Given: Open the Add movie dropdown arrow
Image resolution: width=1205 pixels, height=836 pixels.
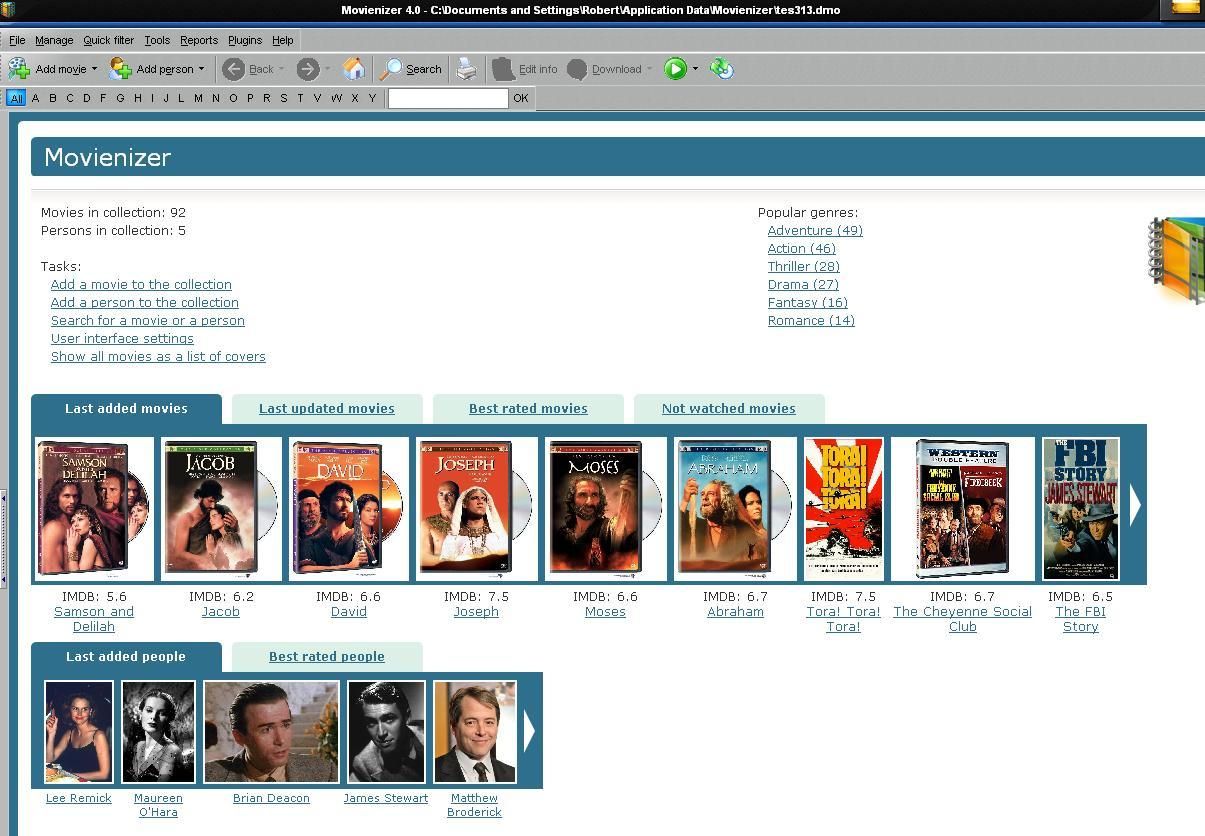Looking at the screenshot, I should pos(94,69).
